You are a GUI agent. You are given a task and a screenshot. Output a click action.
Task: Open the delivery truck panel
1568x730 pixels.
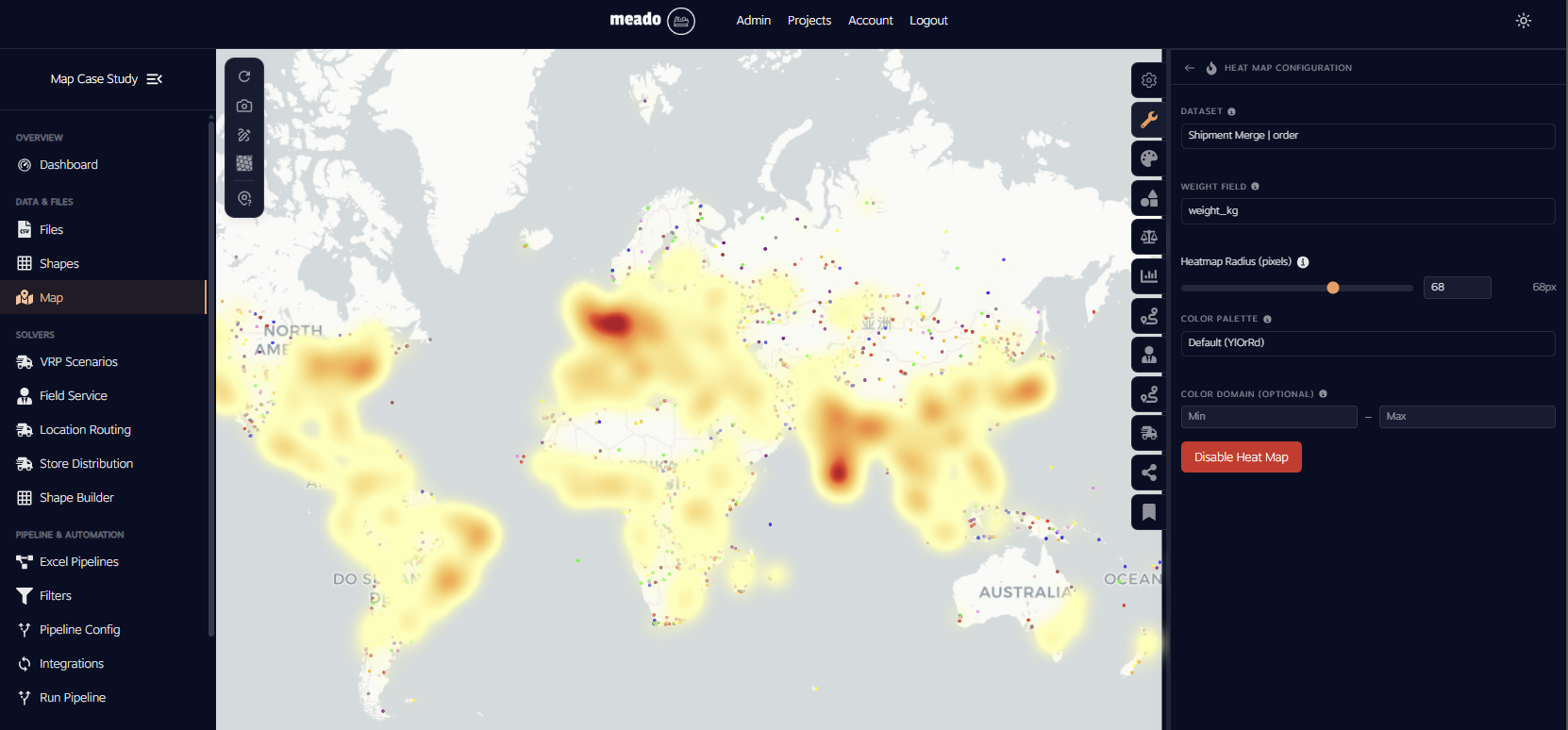1148,433
